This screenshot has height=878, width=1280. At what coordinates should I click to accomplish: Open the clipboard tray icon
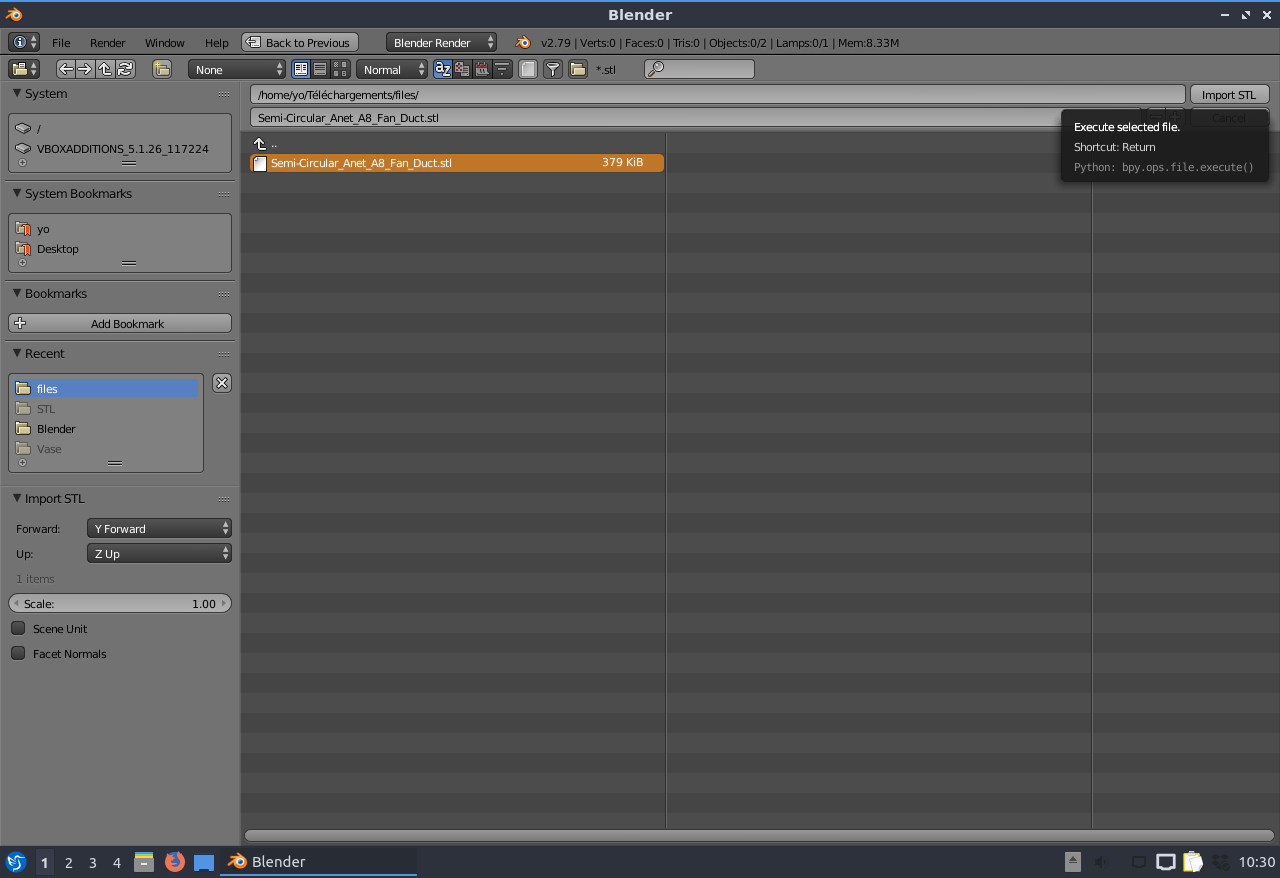click(1193, 861)
